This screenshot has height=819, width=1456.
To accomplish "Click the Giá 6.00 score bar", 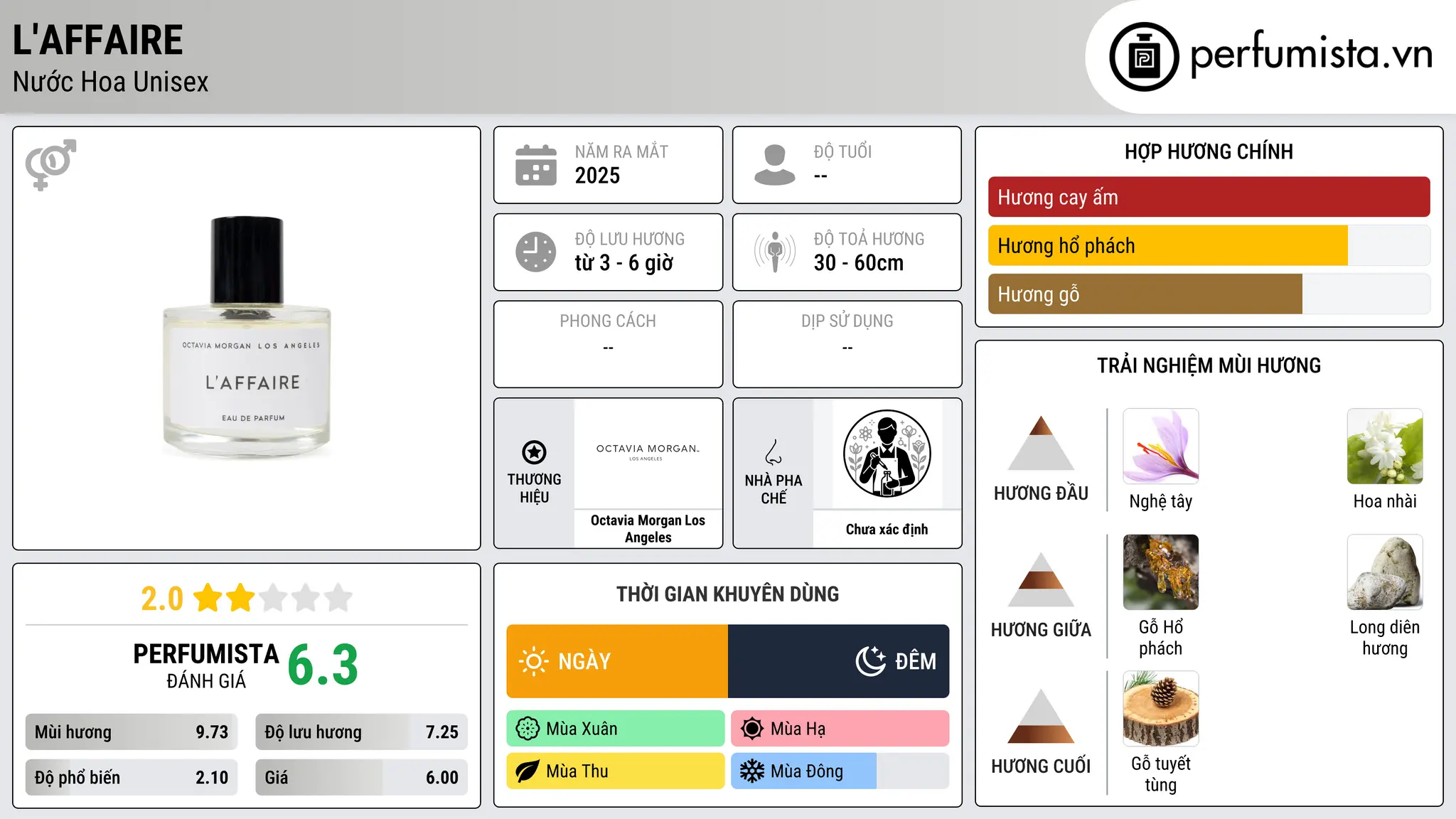I will (362, 778).
